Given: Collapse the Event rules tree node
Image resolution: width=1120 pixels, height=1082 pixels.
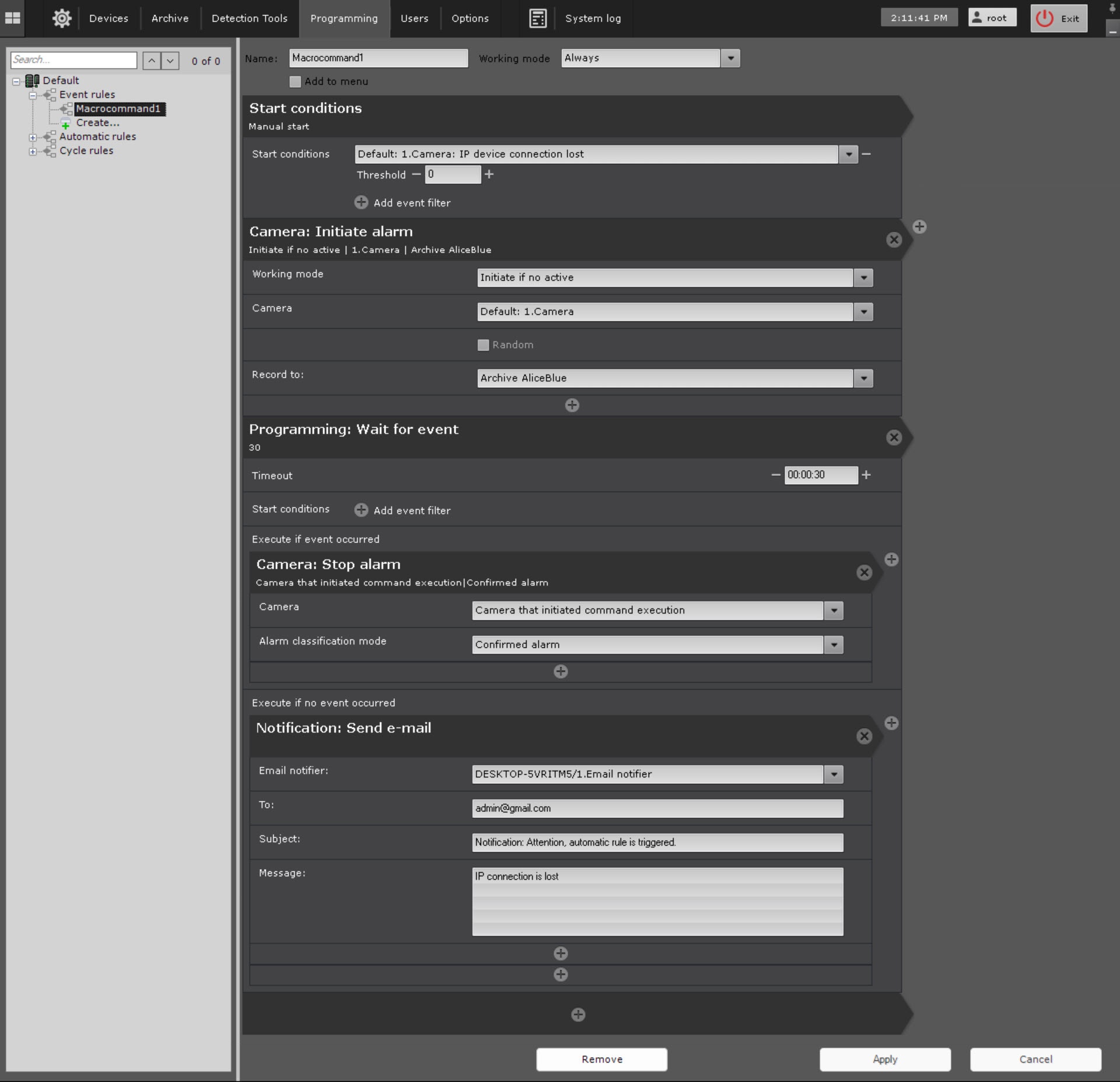Looking at the screenshot, I should [x=33, y=94].
